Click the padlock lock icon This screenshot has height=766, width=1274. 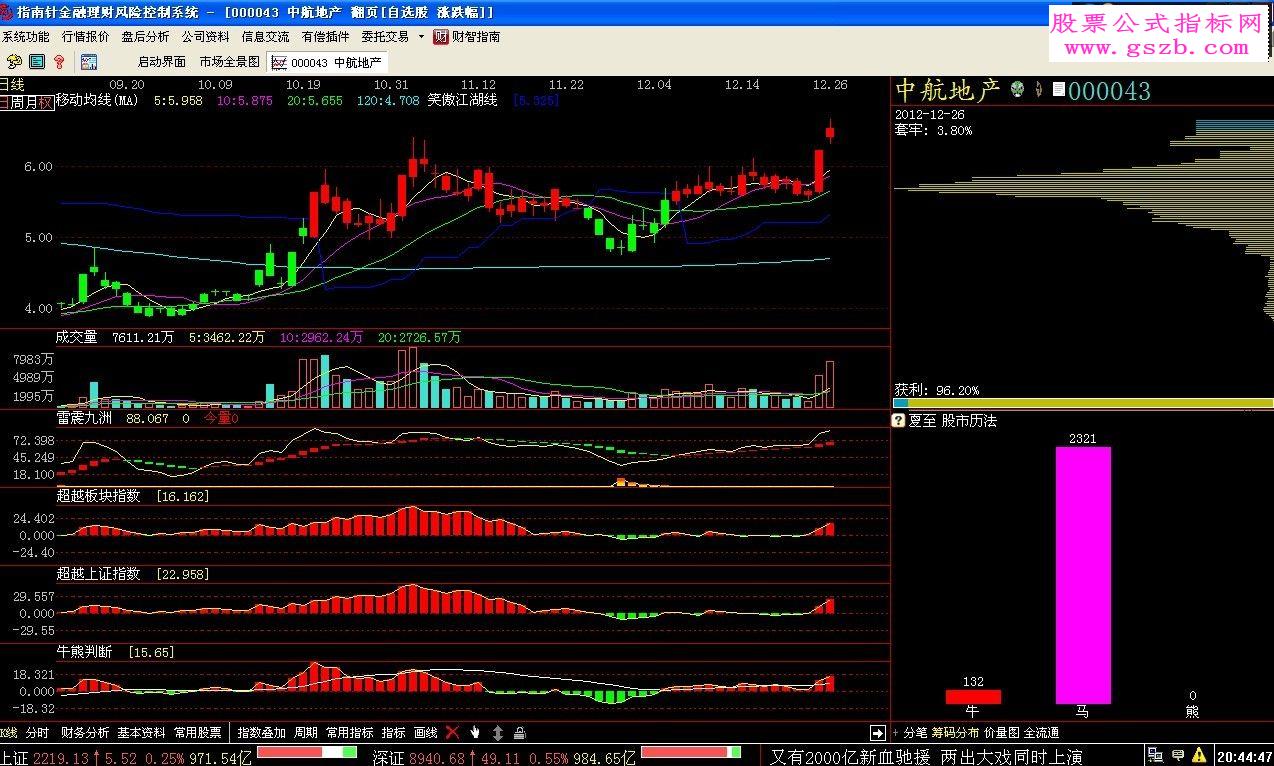coord(521,733)
